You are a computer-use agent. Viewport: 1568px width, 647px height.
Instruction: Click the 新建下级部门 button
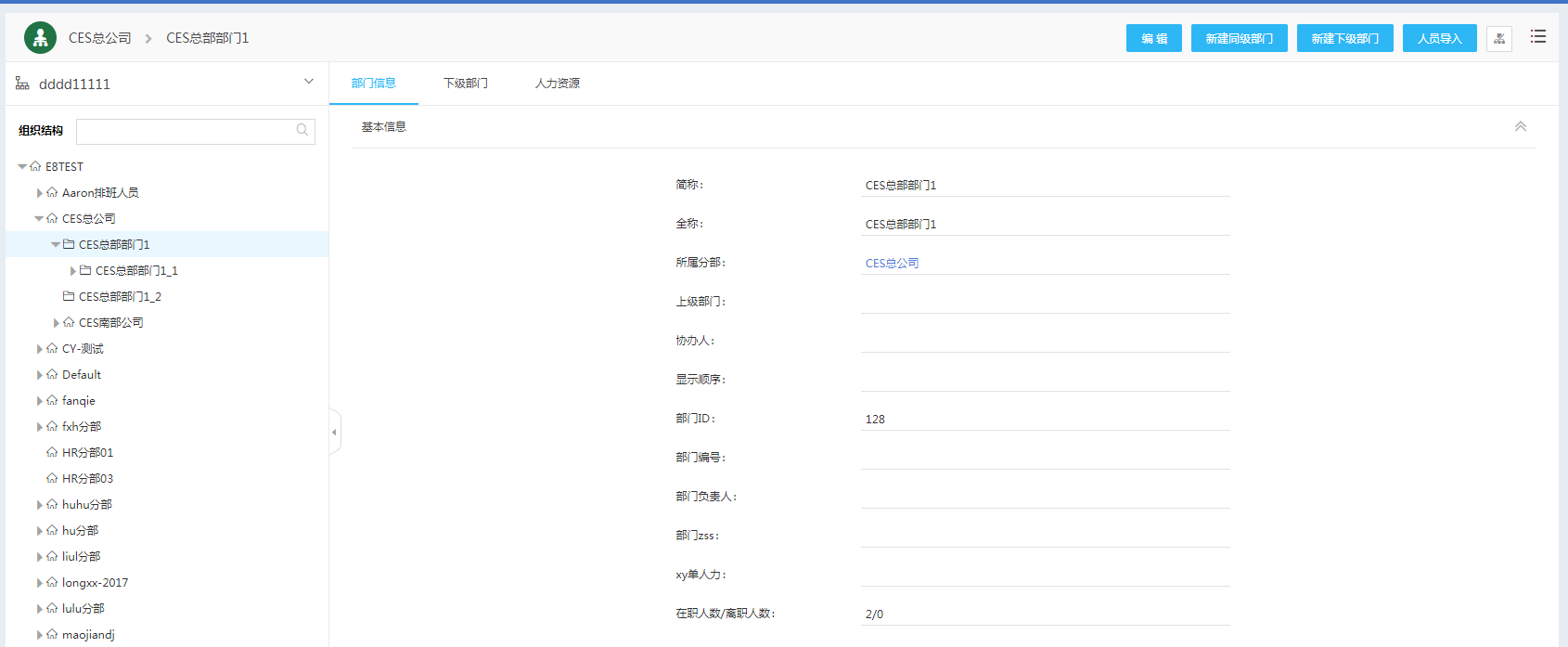(x=1344, y=39)
